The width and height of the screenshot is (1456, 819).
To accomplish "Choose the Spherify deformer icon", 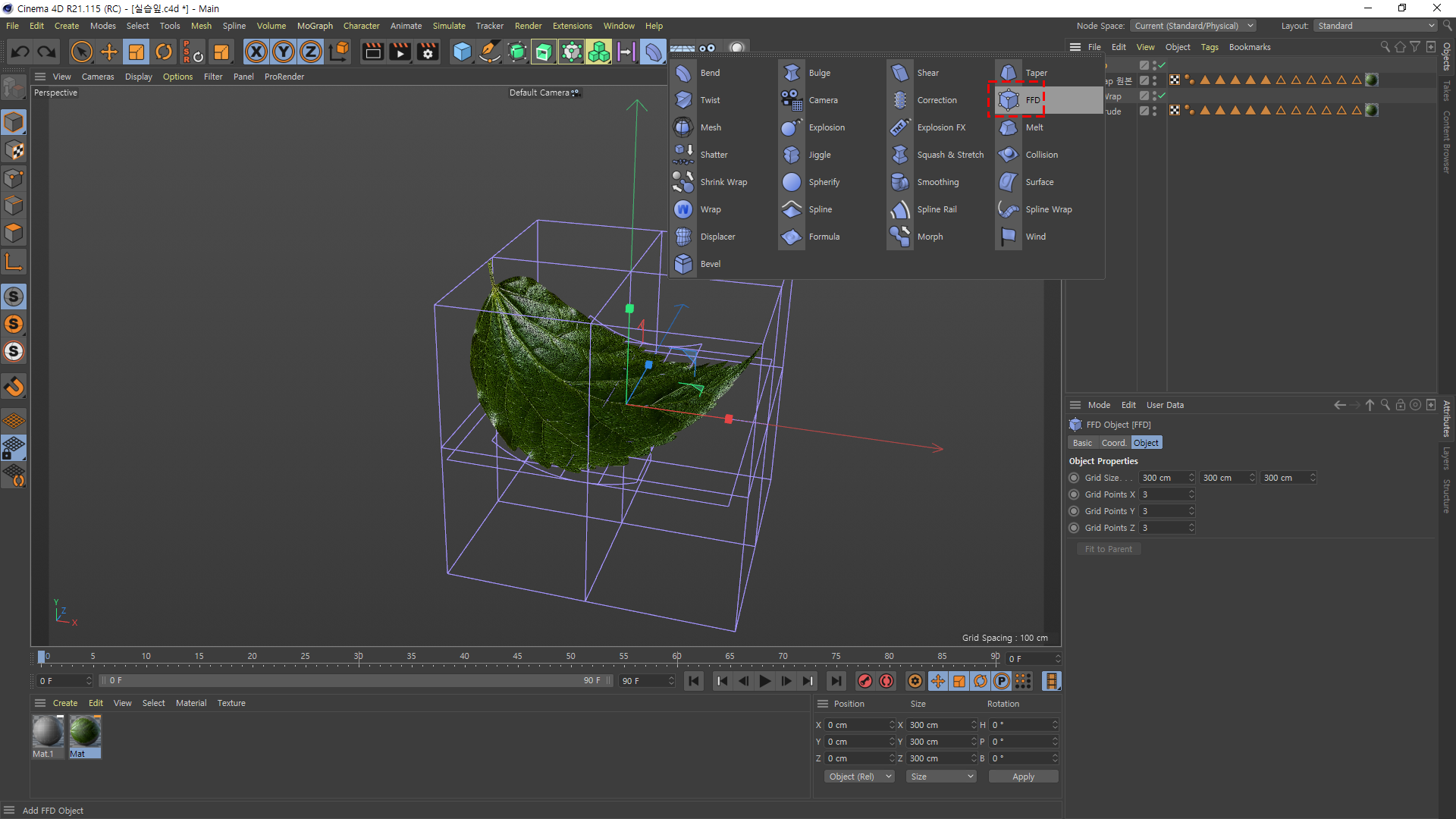I will click(792, 182).
